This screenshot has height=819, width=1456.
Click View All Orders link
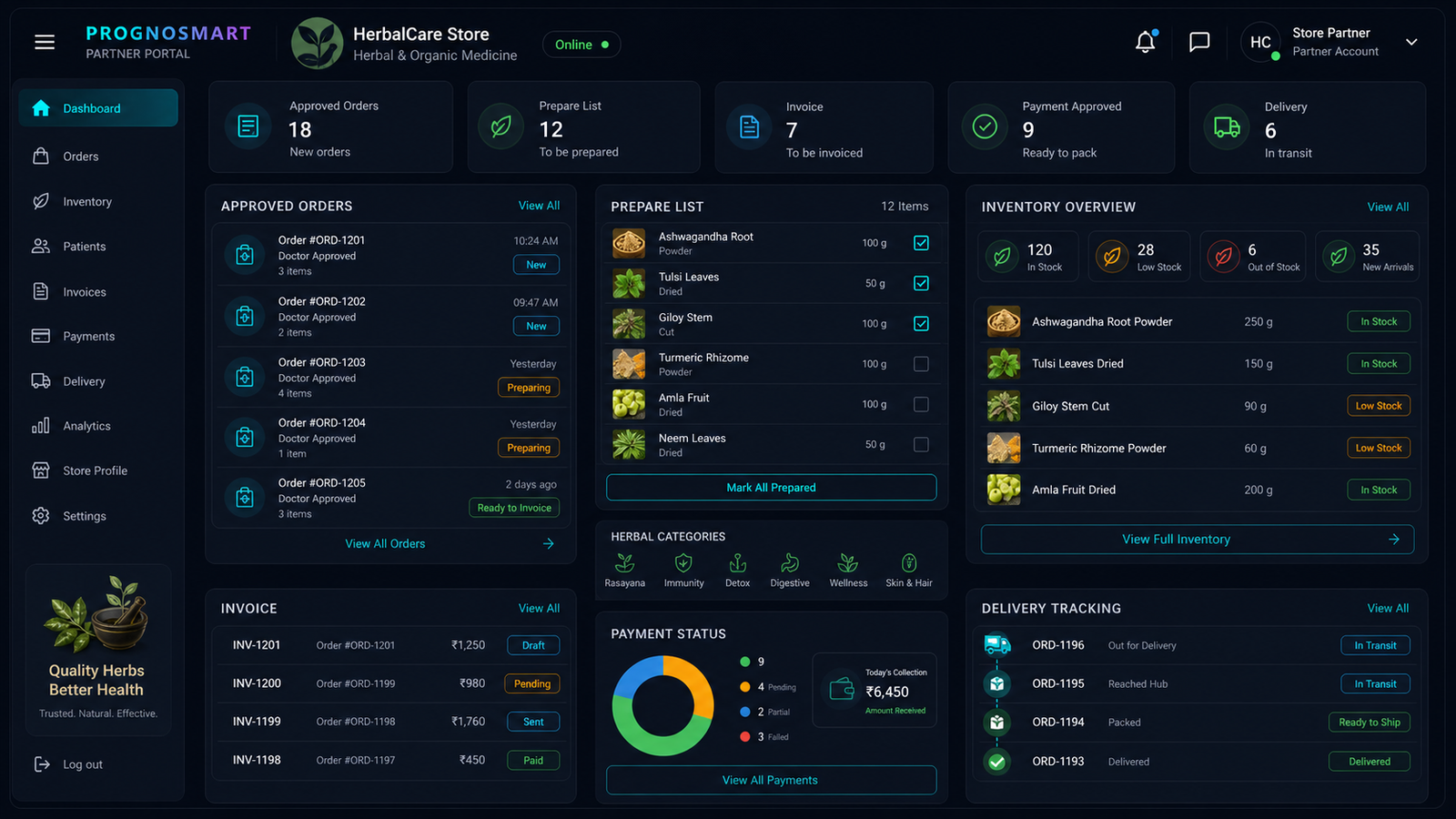pyautogui.click(x=385, y=543)
